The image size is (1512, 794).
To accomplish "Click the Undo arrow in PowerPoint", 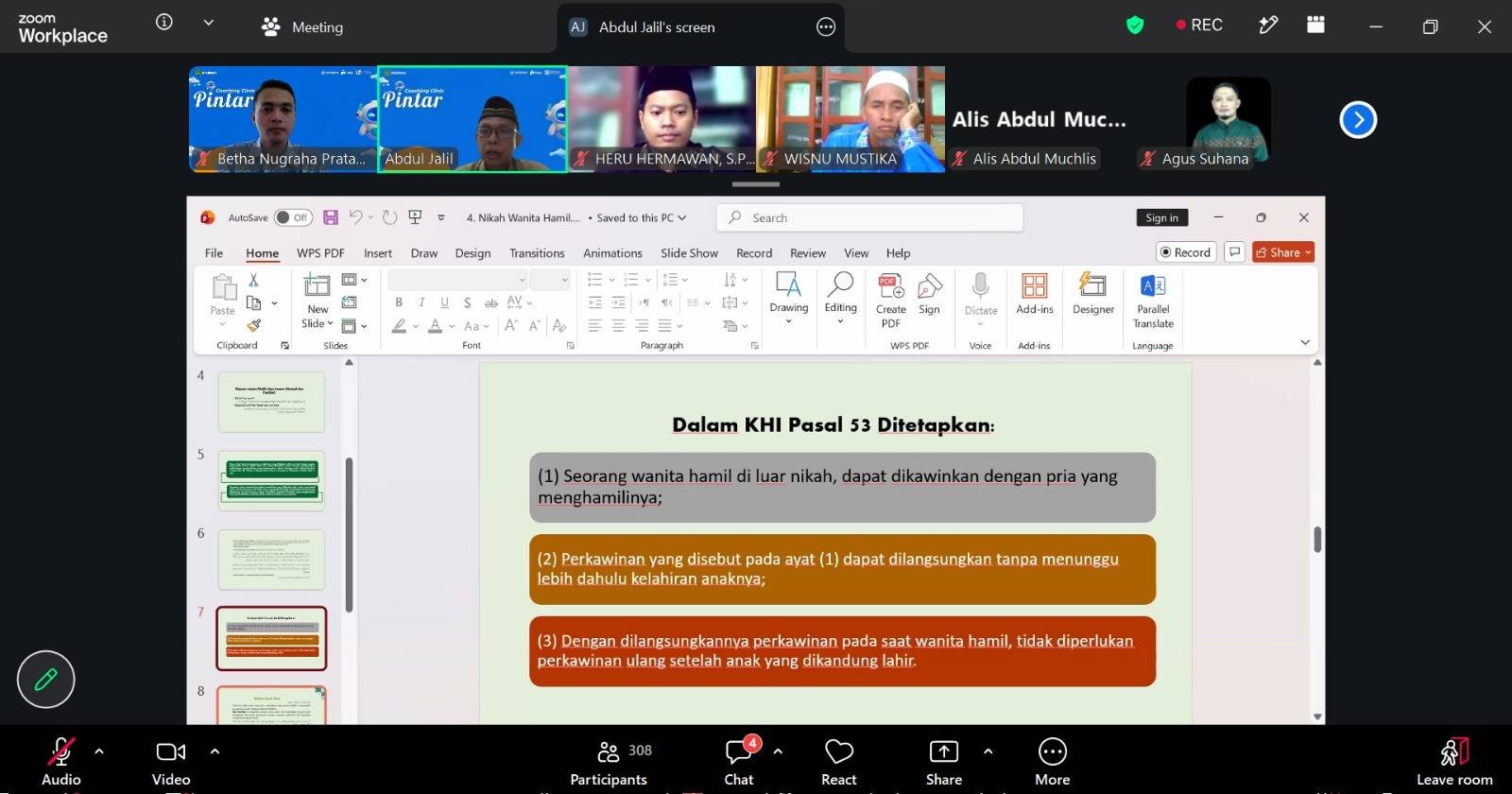I will pyautogui.click(x=355, y=217).
